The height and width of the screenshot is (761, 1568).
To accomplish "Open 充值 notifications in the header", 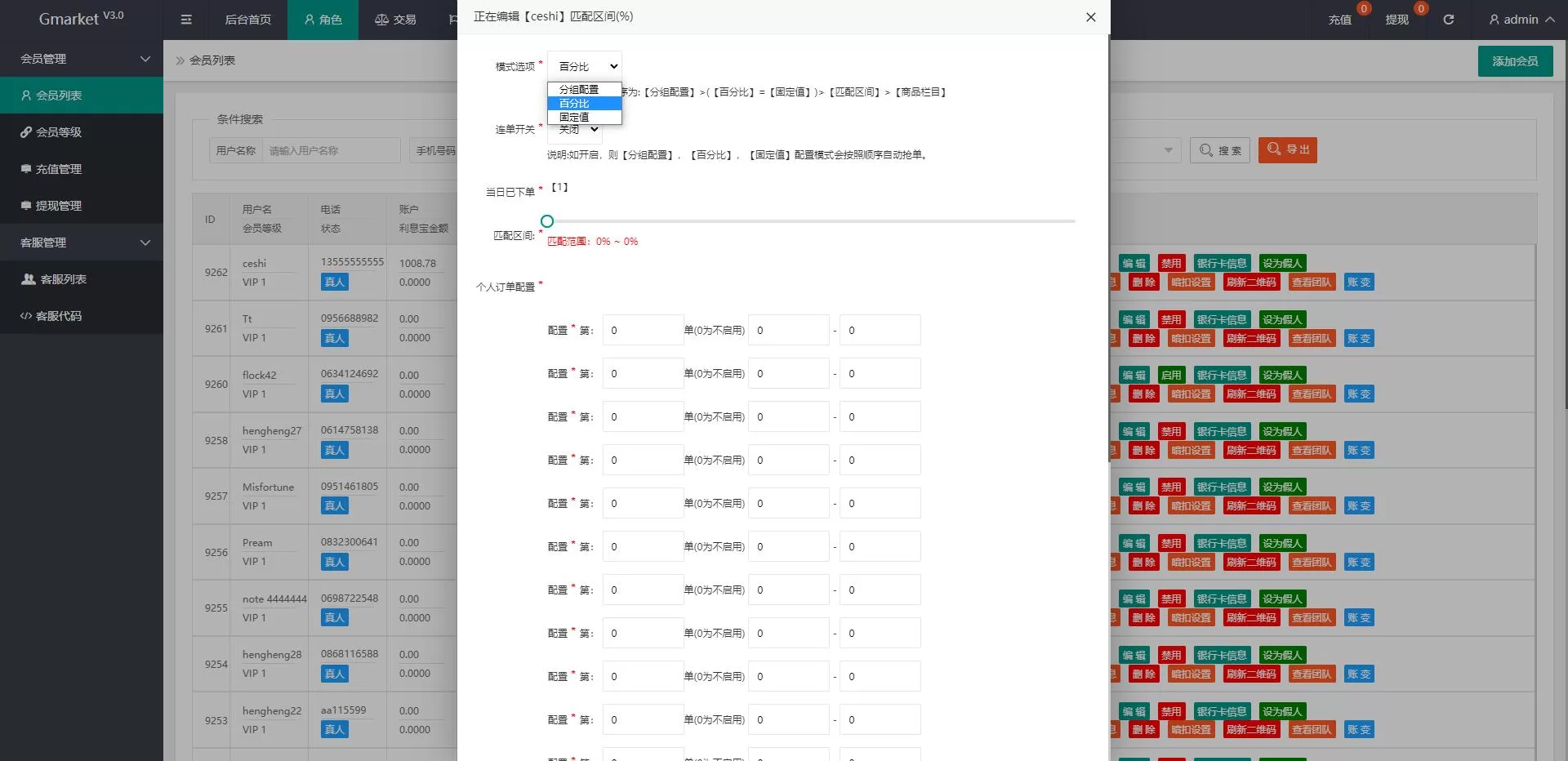I will tap(1339, 20).
